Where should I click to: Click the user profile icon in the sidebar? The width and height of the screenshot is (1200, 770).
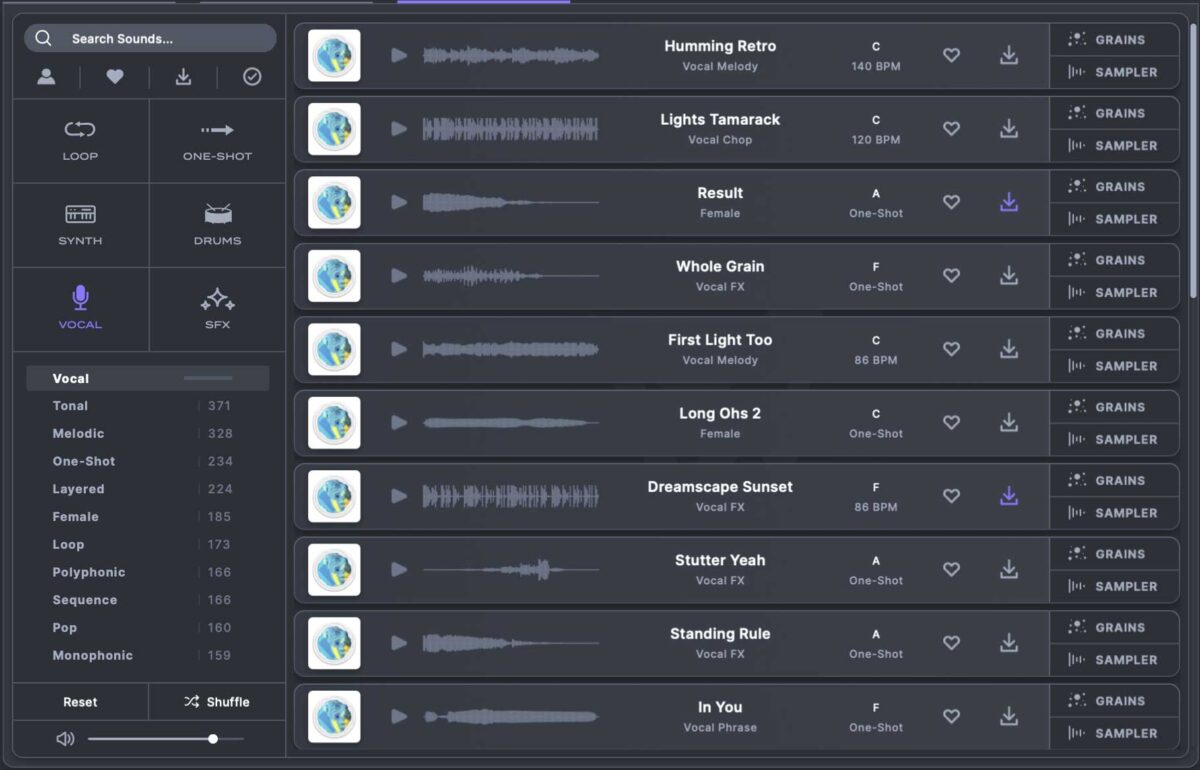pyautogui.click(x=47, y=76)
